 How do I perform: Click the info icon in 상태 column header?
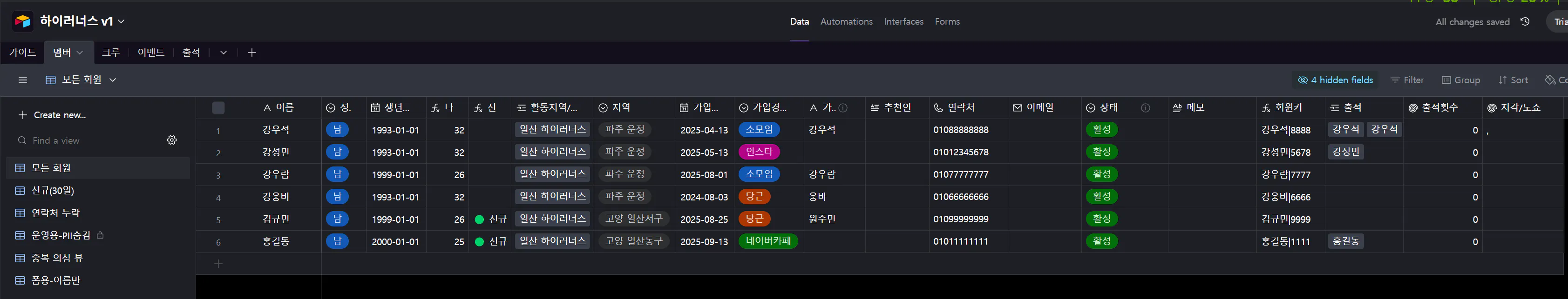1145,107
